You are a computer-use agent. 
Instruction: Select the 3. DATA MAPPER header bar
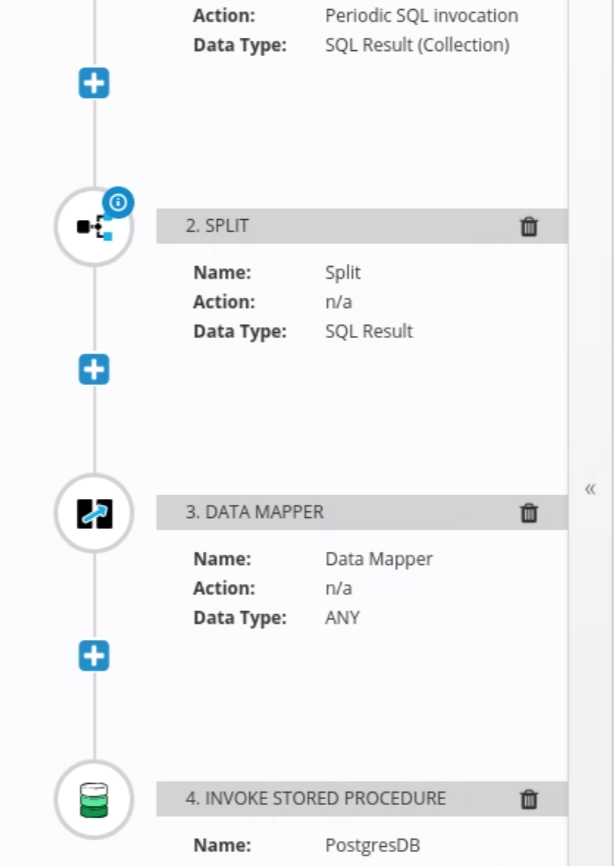(x=362, y=513)
